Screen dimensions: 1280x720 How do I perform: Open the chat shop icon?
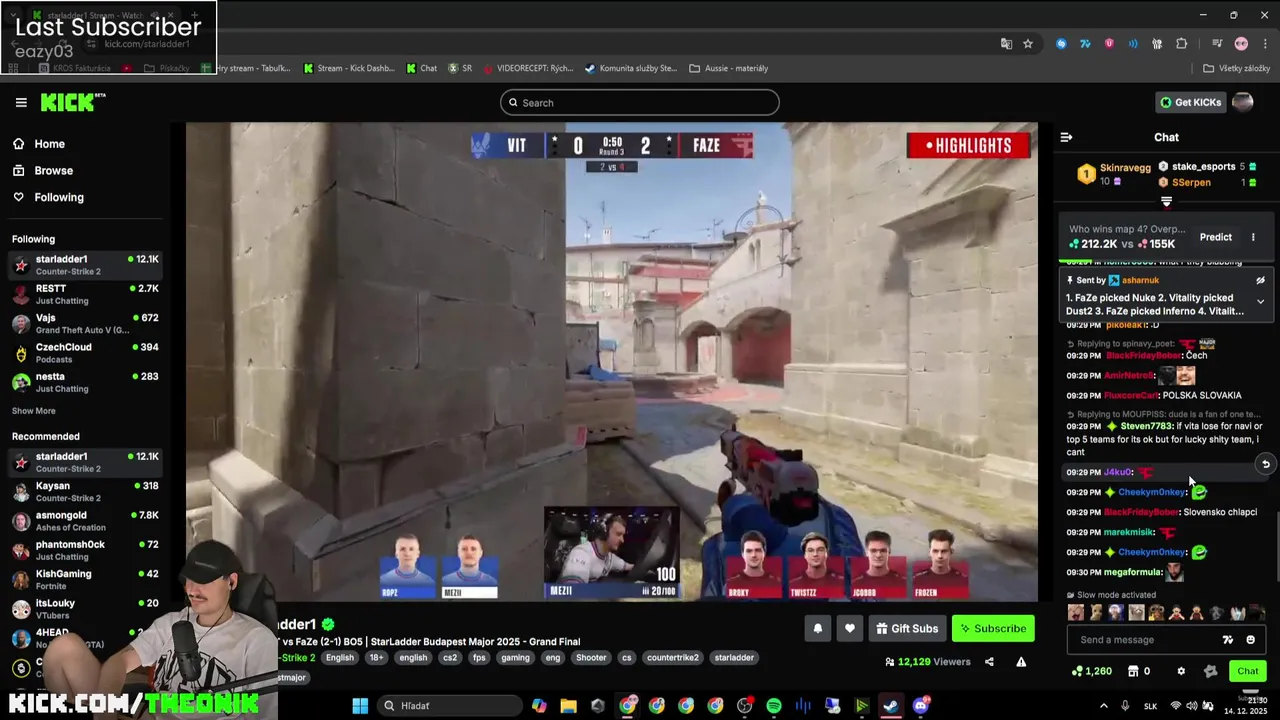(1133, 671)
